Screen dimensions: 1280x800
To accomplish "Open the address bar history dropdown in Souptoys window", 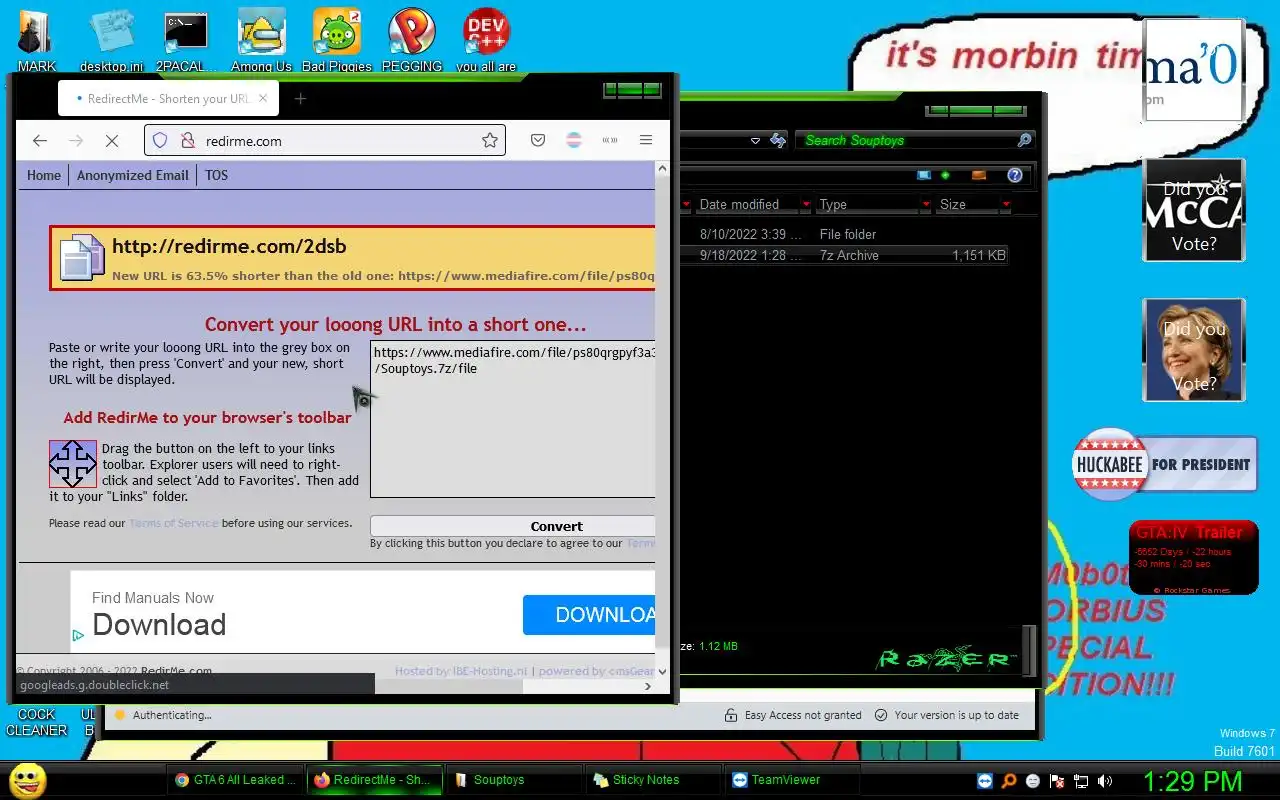I will 755,141.
